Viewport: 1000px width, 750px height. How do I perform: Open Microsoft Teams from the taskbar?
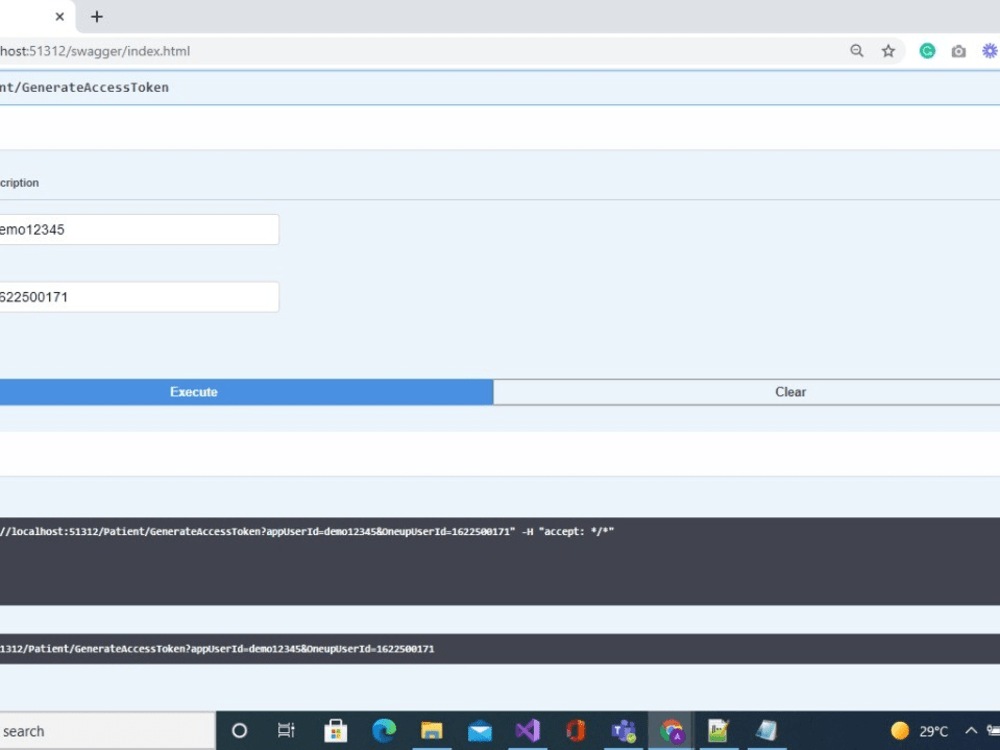[624, 730]
